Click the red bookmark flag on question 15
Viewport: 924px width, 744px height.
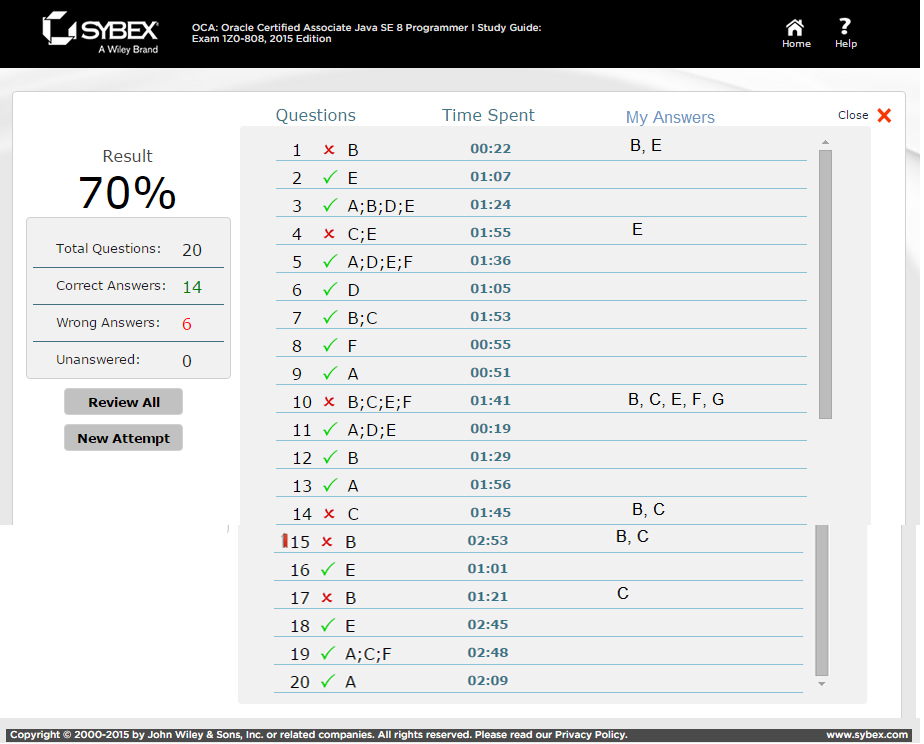pos(285,540)
